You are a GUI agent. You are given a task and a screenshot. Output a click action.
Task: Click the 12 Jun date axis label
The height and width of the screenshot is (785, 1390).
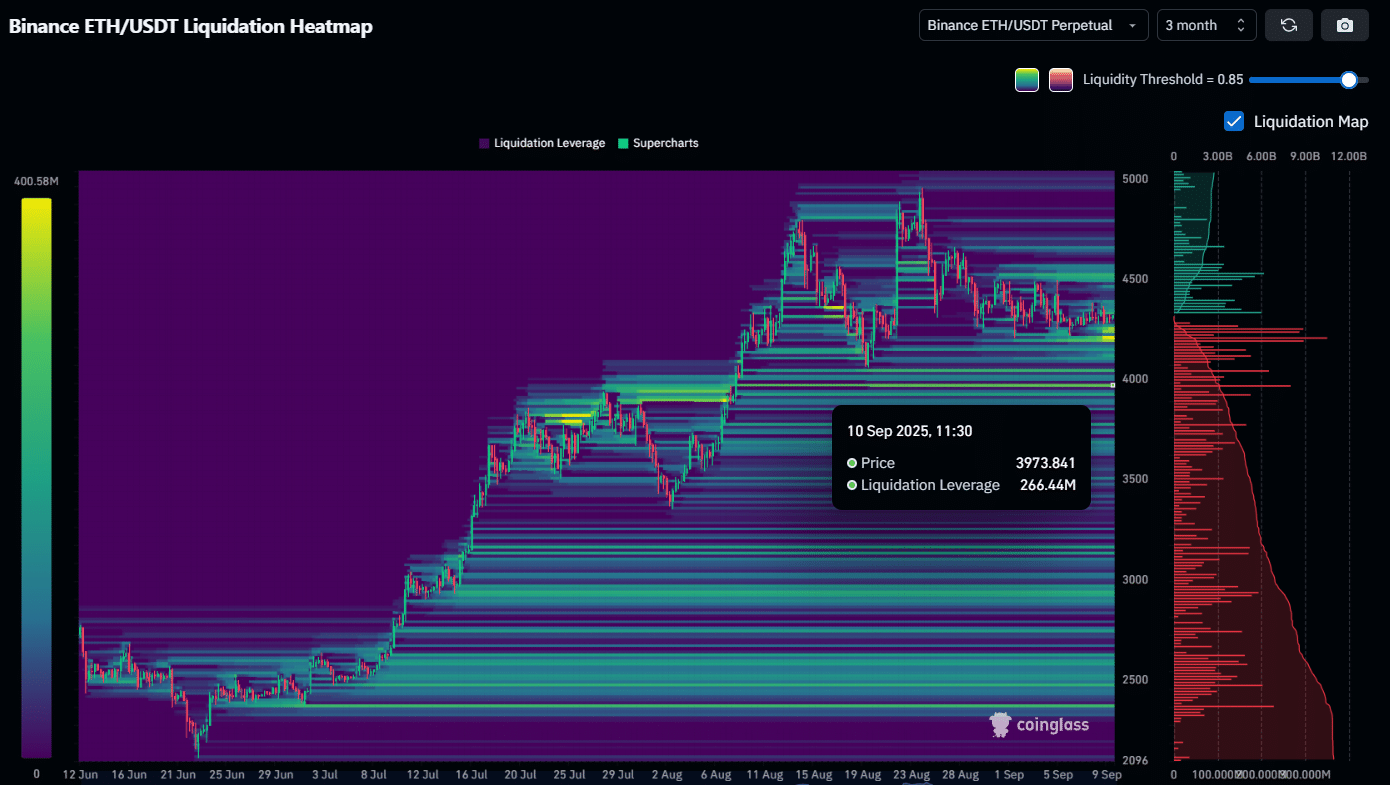[x=80, y=774]
